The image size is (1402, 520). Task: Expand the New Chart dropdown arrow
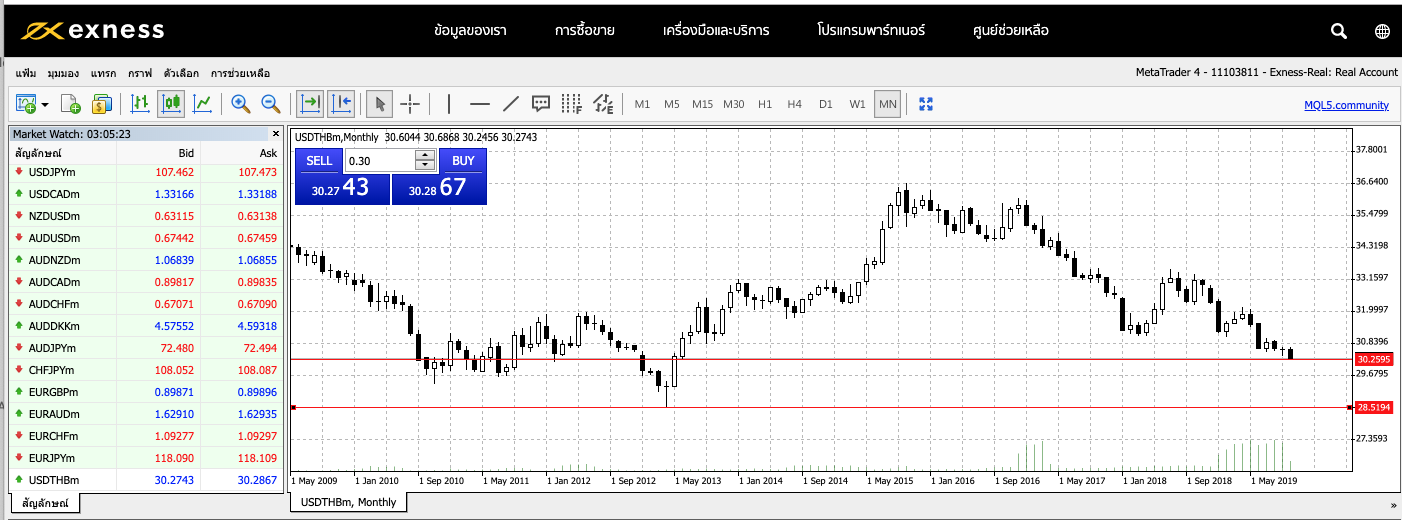45,104
